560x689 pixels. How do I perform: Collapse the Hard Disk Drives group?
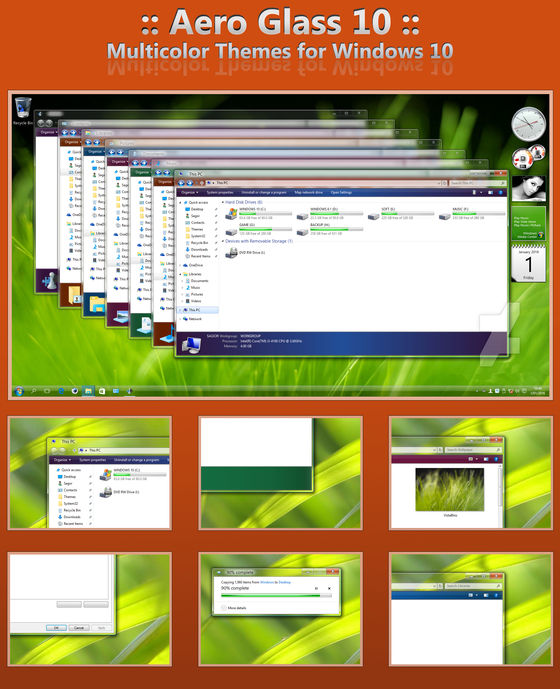click(x=223, y=202)
